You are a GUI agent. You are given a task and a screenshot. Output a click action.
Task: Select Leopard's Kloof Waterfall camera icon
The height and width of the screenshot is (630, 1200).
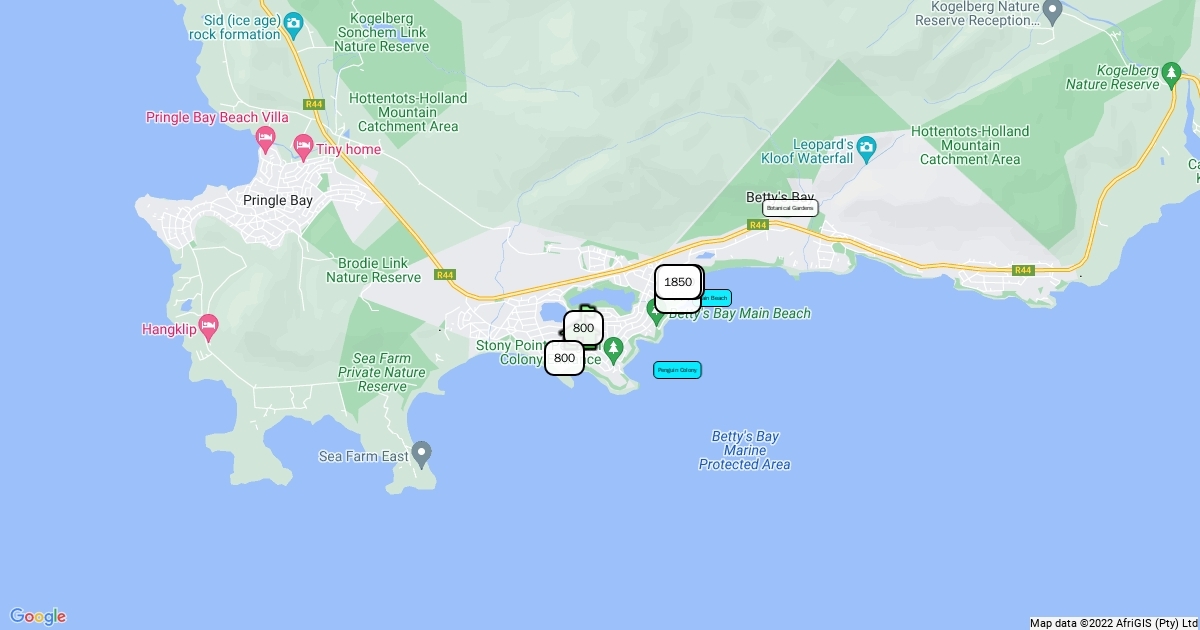click(866, 148)
